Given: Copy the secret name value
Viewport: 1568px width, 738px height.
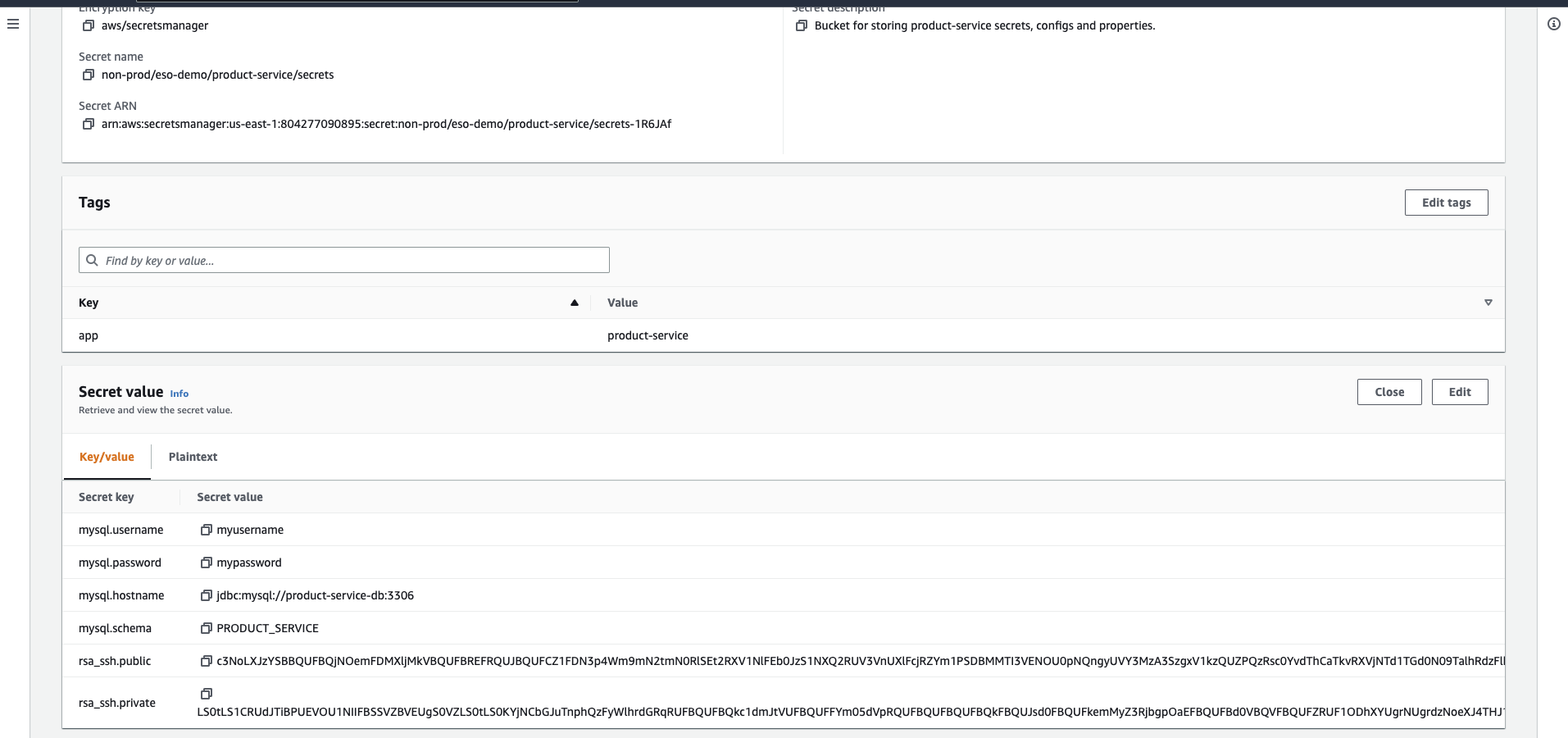Looking at the screenshot, I should point(89,75).
